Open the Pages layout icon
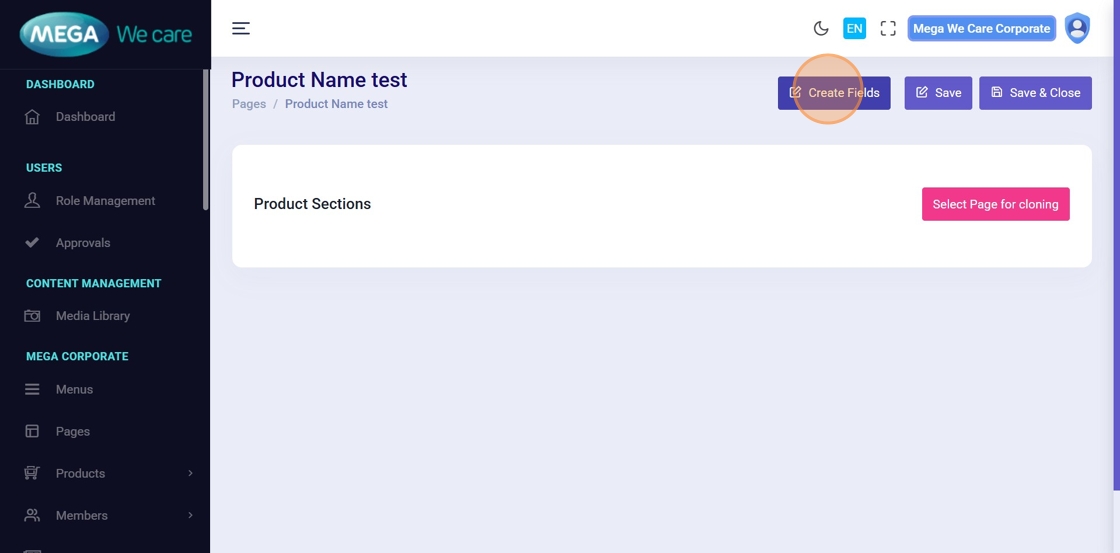 [32, 432]
